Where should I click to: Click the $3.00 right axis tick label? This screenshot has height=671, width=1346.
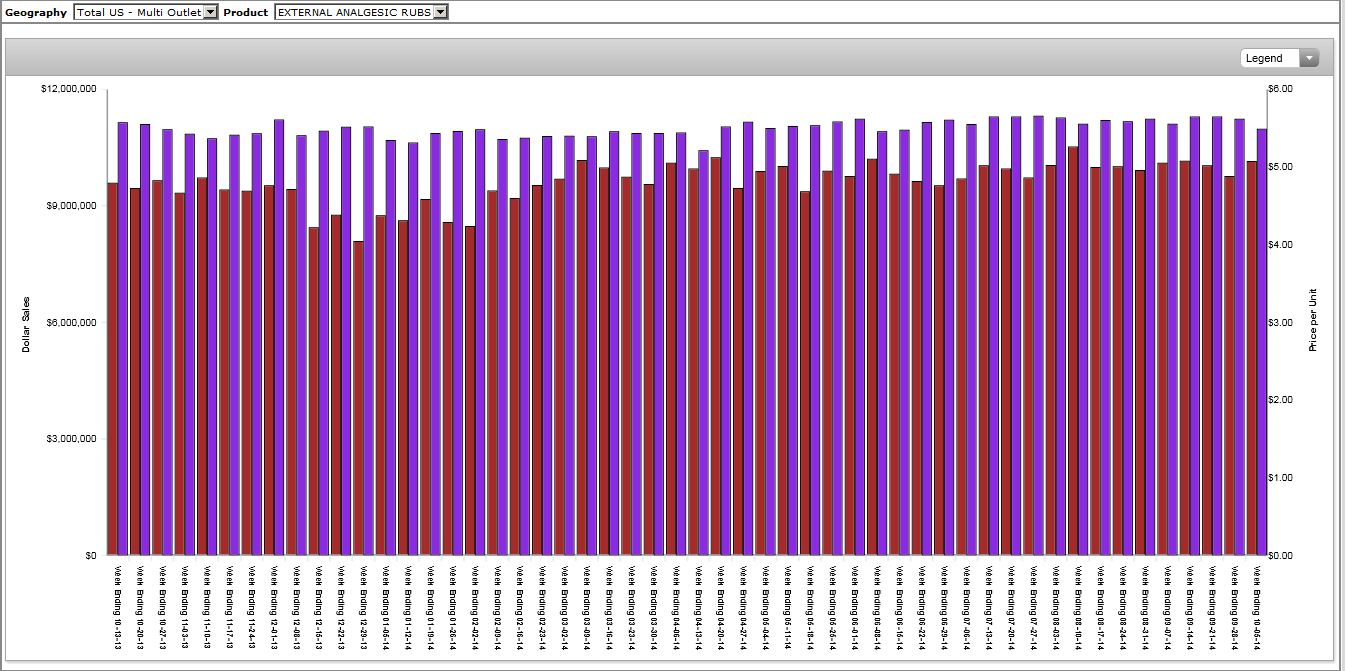pyautogui.click(x=1280, y=322)
